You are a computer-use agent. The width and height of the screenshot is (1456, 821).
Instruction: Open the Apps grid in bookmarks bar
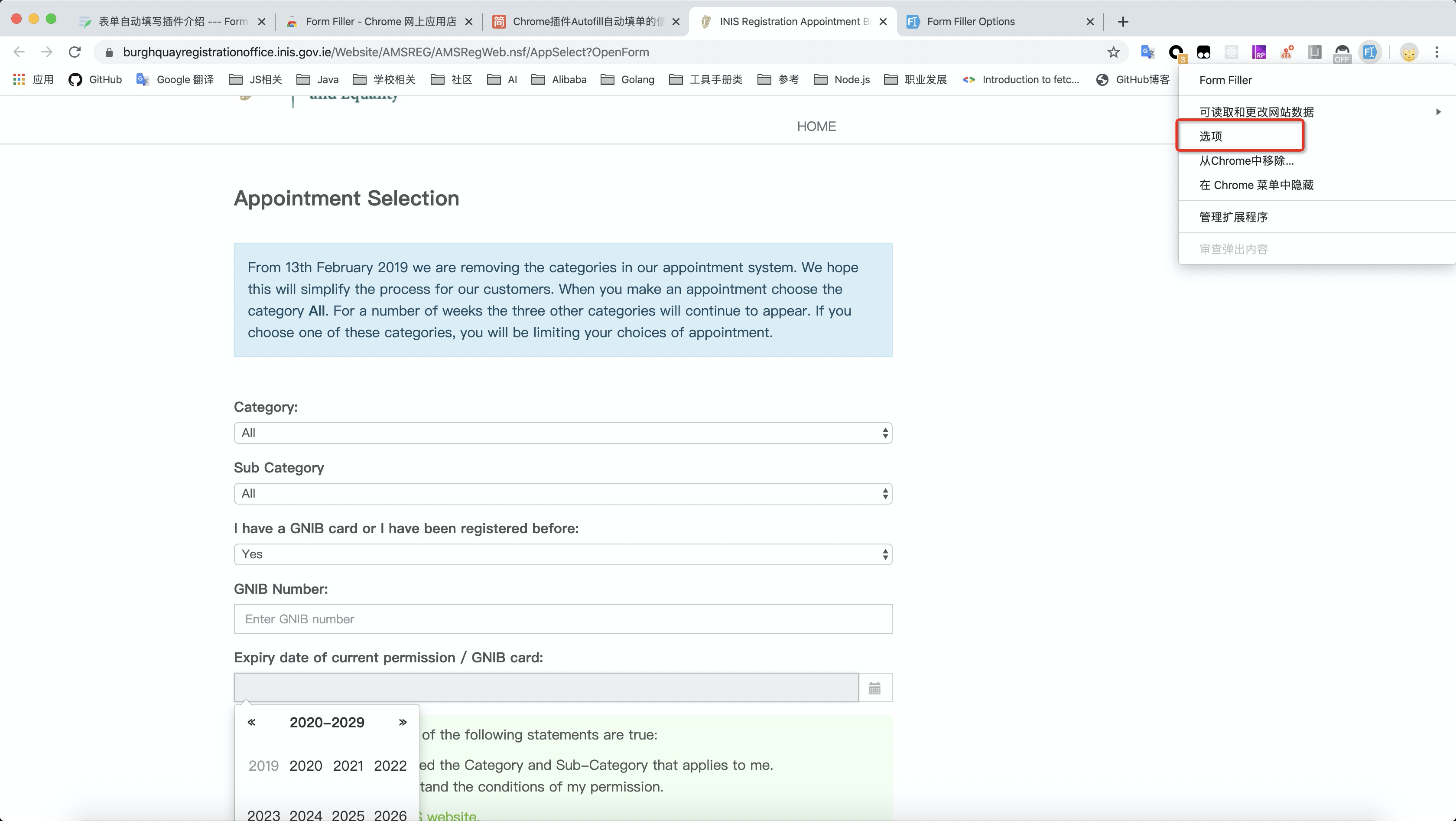point(19,79)
